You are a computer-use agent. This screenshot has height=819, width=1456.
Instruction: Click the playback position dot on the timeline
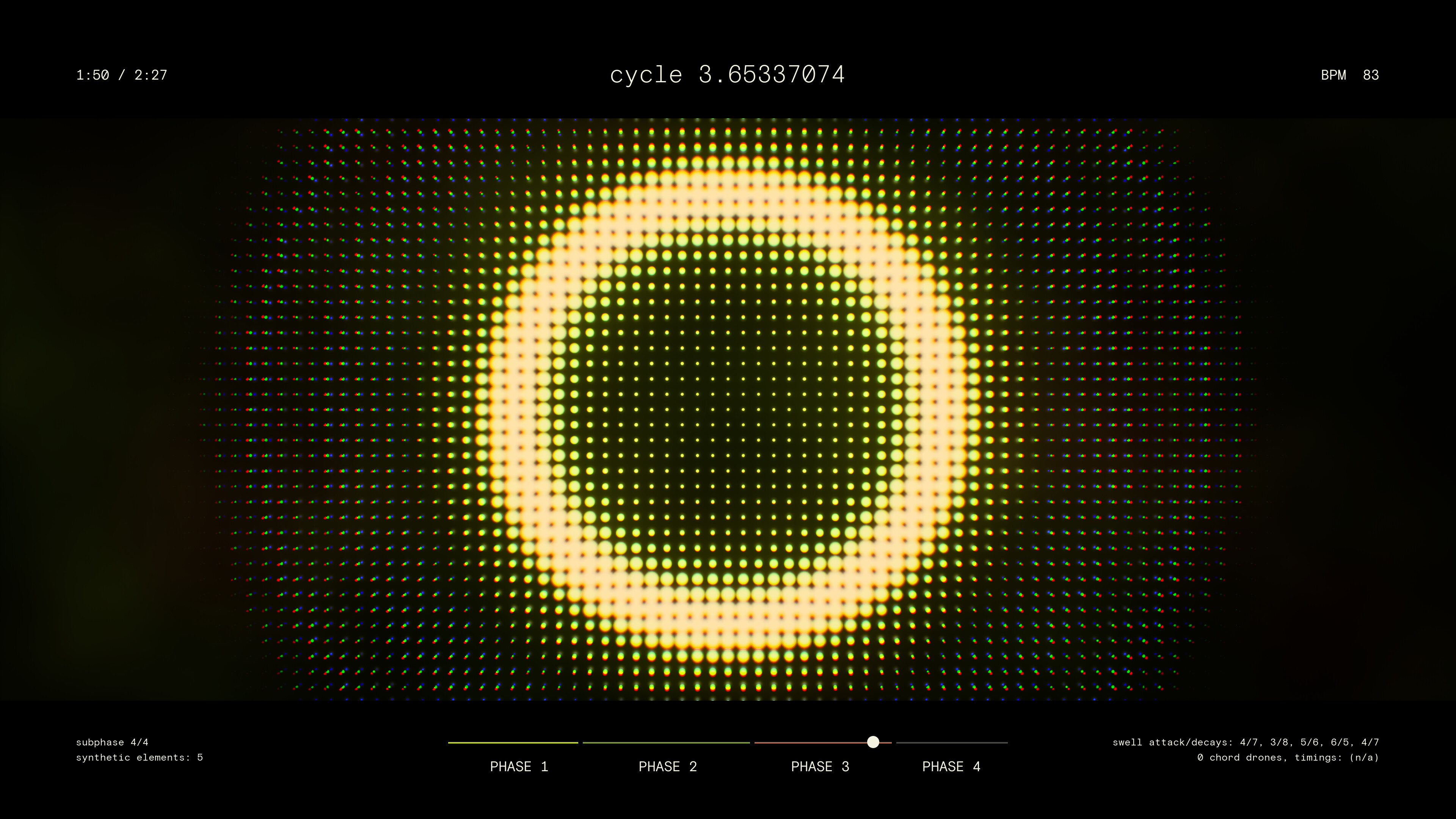(x=873, y=743)
